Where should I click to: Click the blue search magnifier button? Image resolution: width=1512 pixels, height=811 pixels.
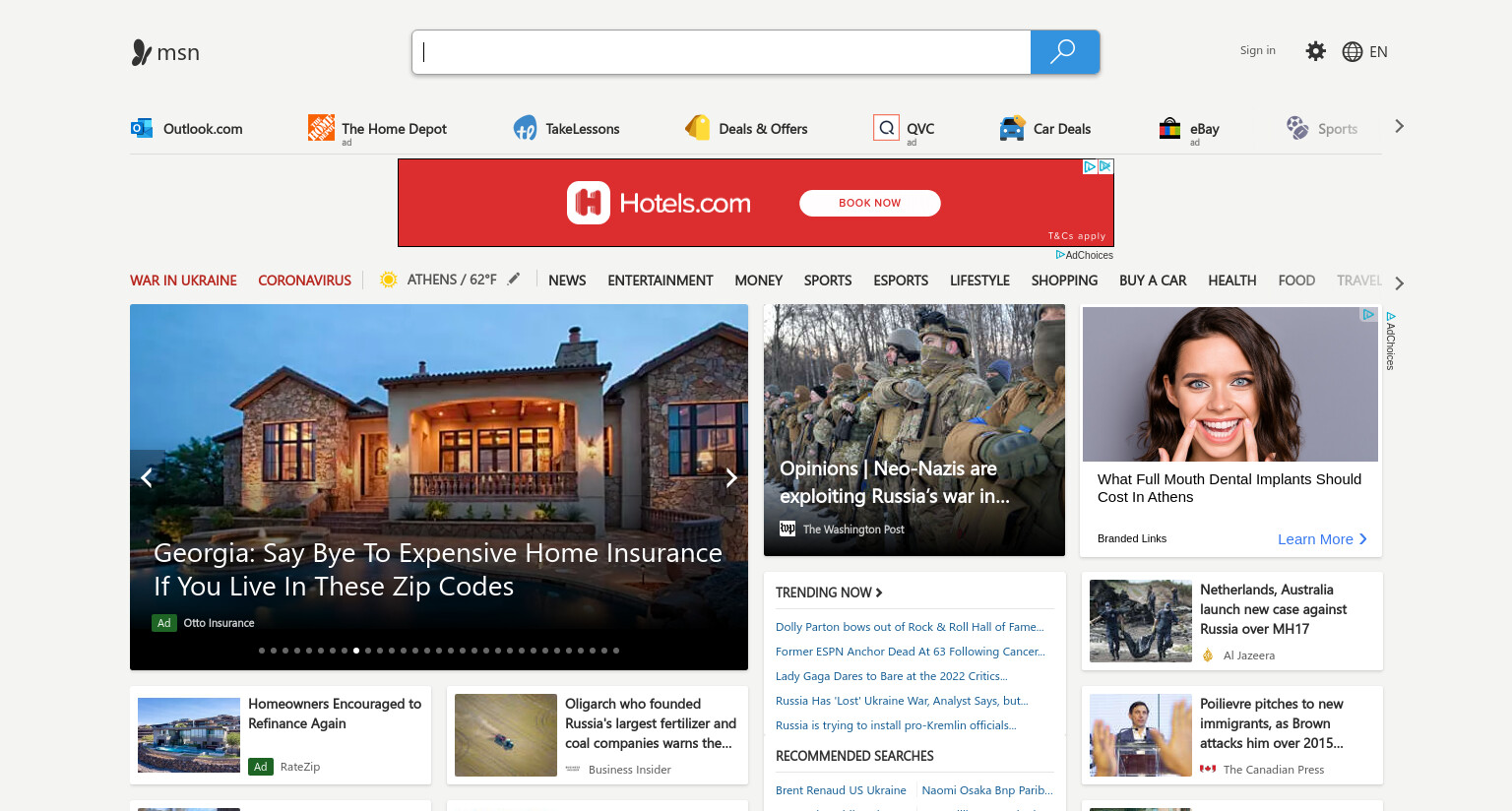[1064, 52]
